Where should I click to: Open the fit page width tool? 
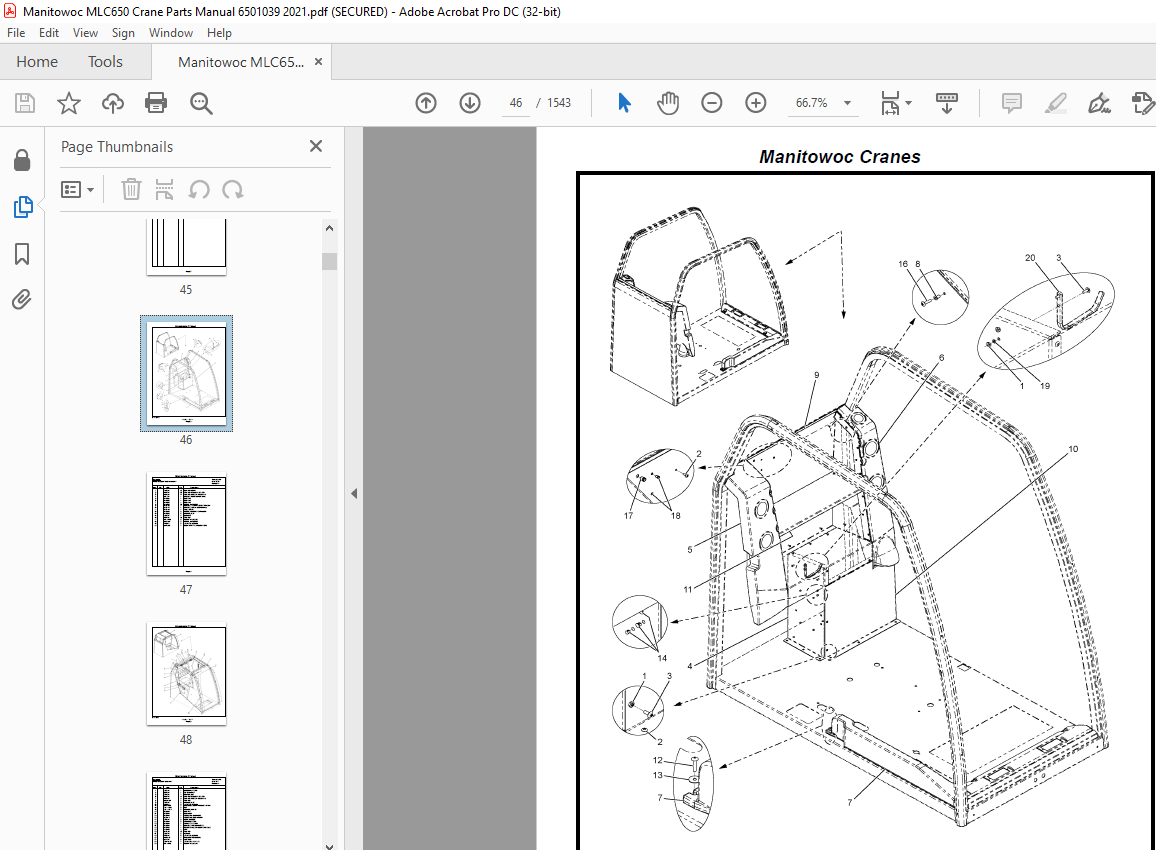[x=890, y=102]
